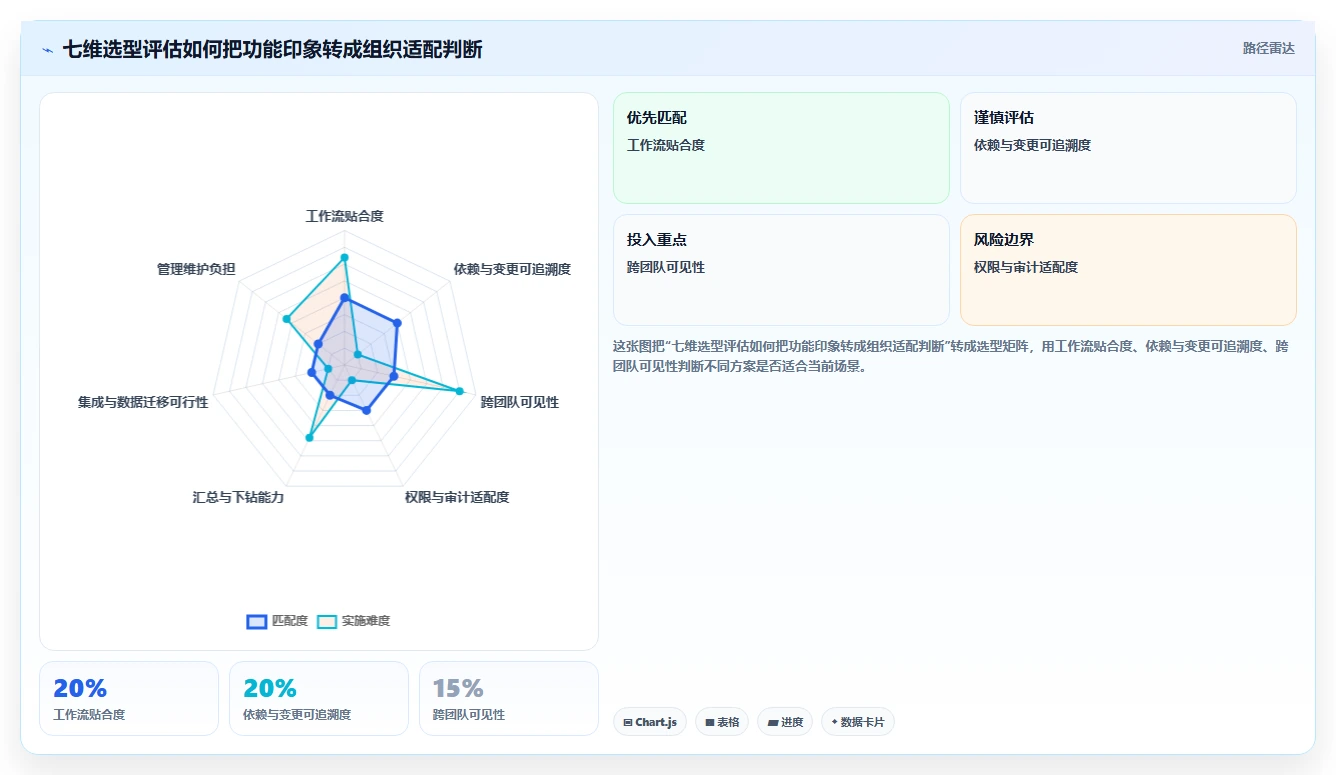The width and height of the screenshot is (1336, 775).
Task: Click the teal data point on 汇总与下钻能力 axis
Action: tap(310, 437)
